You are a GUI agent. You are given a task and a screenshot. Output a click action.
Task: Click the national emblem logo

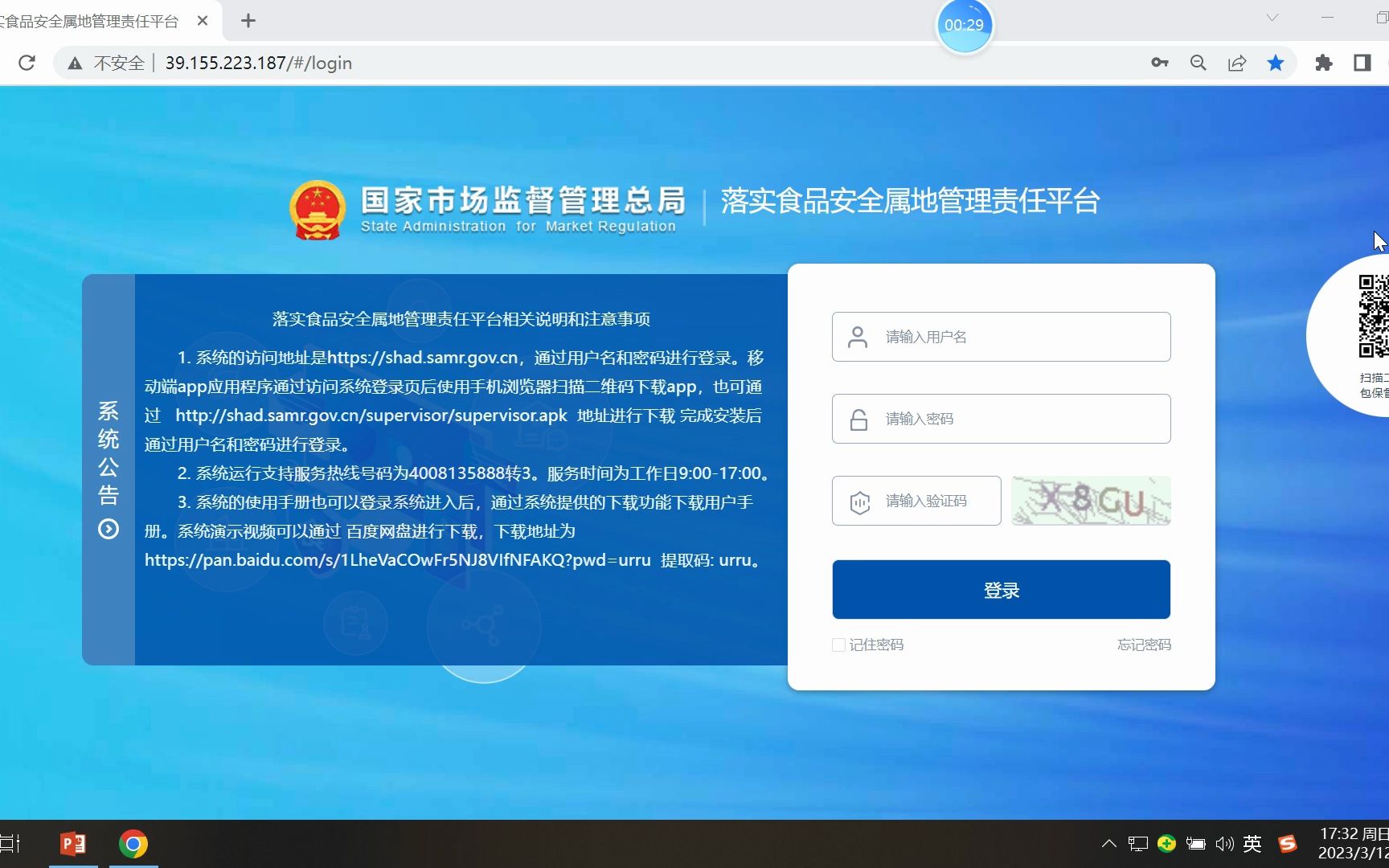[x=318, y=210]
